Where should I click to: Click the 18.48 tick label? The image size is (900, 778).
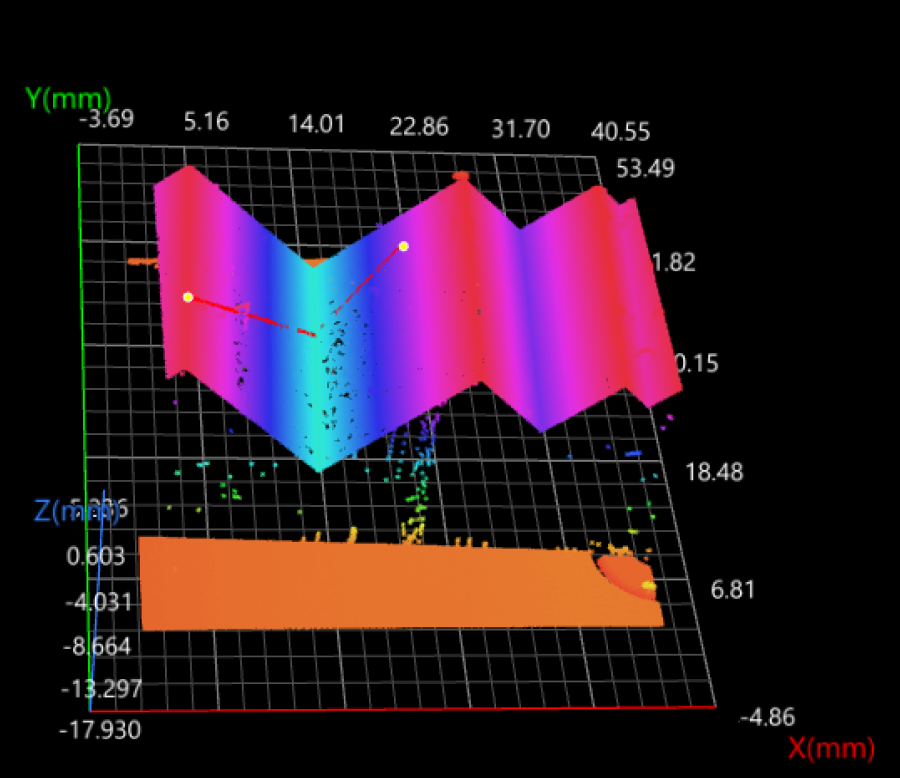point(715,472)
